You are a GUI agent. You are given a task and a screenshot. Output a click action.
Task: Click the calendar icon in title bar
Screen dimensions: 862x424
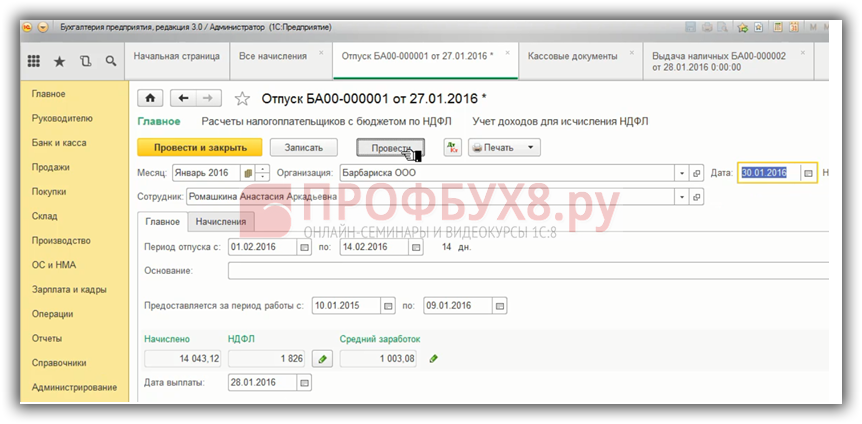794,27
